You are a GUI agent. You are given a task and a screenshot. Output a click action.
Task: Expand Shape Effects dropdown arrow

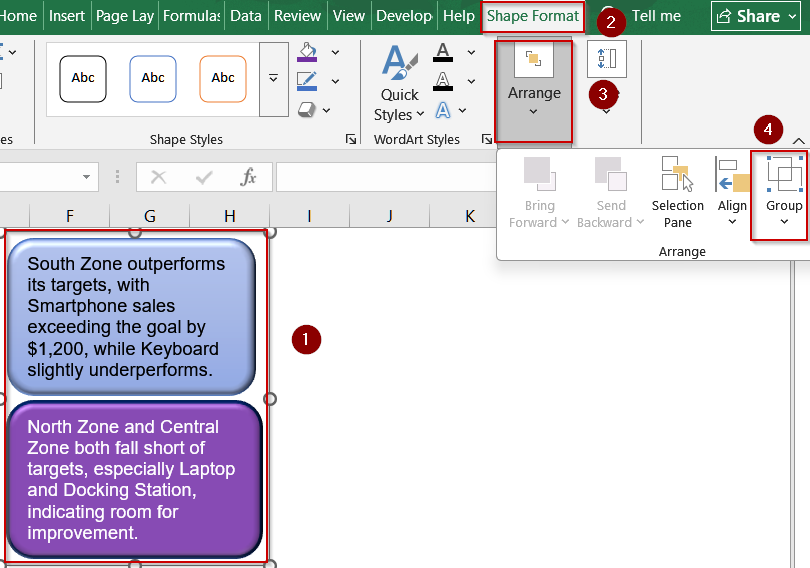coord(326,110)
